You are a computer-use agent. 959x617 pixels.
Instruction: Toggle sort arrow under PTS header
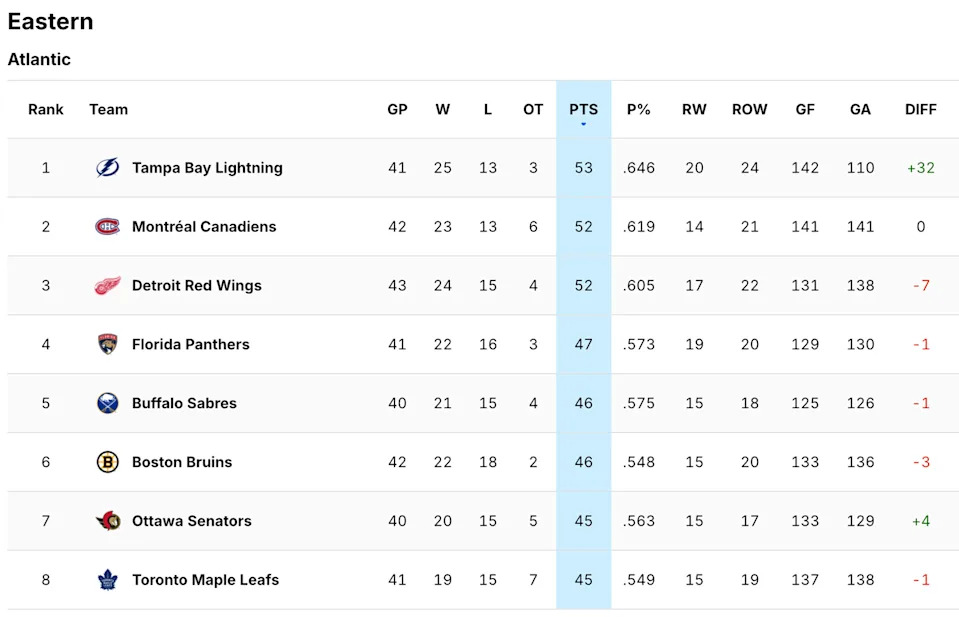pyautogui.click(x=583, y=124)
